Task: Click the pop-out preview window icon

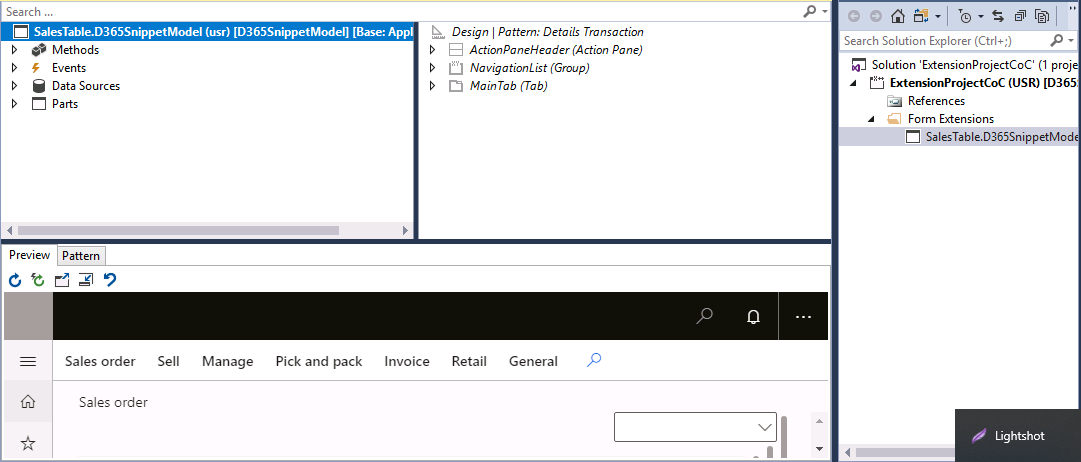Action: pyautogui.click(x=62, y=280)
